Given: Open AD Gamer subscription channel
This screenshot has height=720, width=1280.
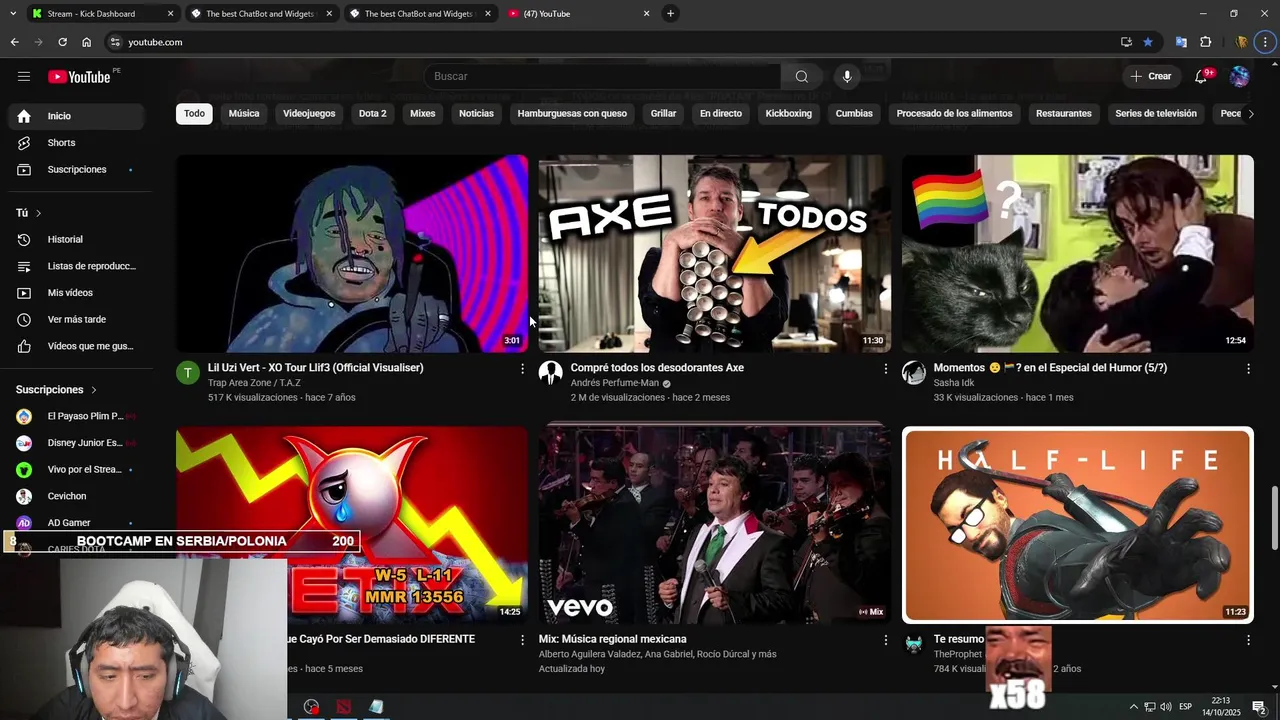Looking at the screenshot, I should [76, 523].
